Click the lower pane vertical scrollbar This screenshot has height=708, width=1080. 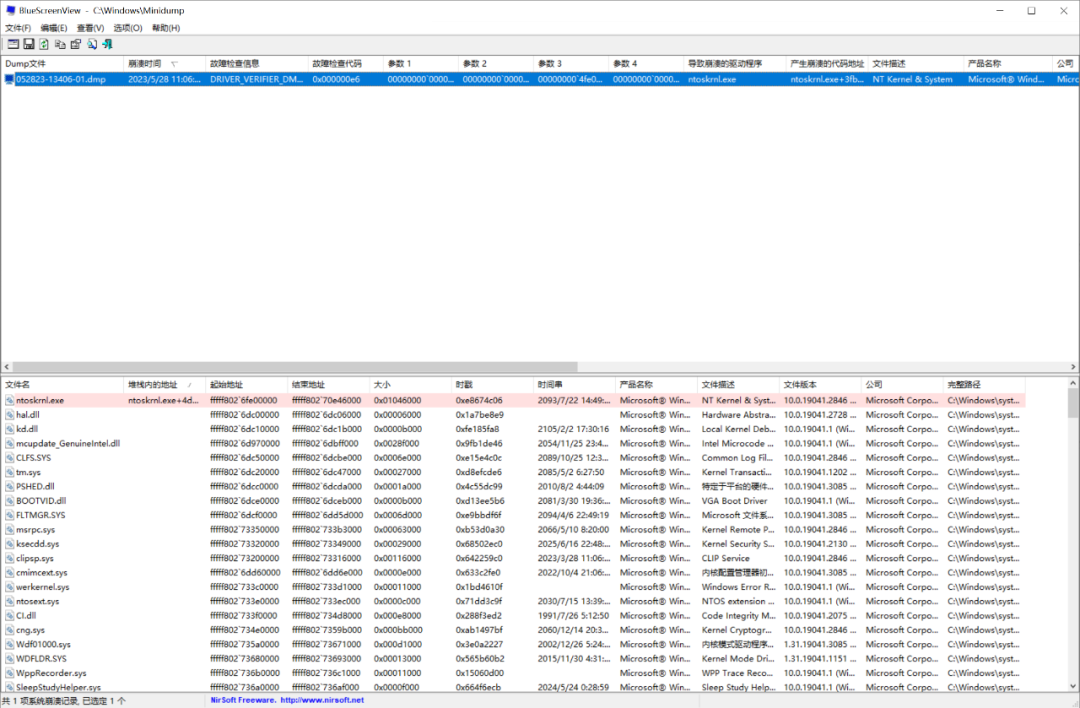1073,500
